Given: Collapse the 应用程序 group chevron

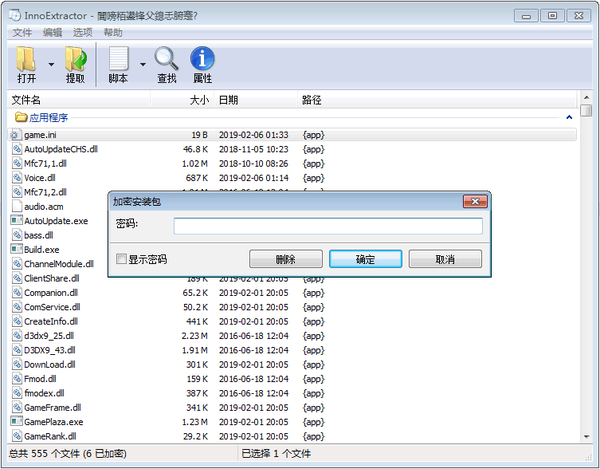Looking at the screenshot, I should click(569, 117).
